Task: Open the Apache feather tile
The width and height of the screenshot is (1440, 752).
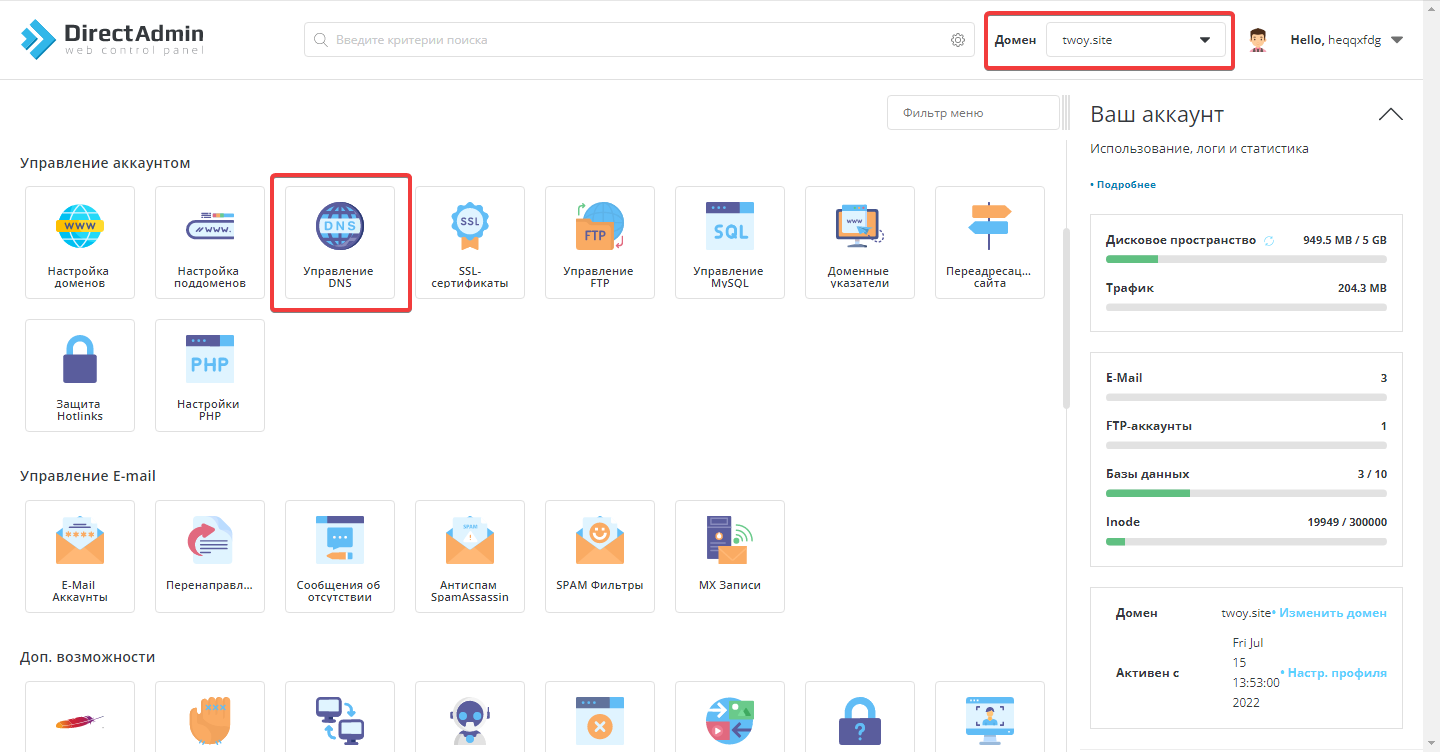Action: (x=80, y=717)
